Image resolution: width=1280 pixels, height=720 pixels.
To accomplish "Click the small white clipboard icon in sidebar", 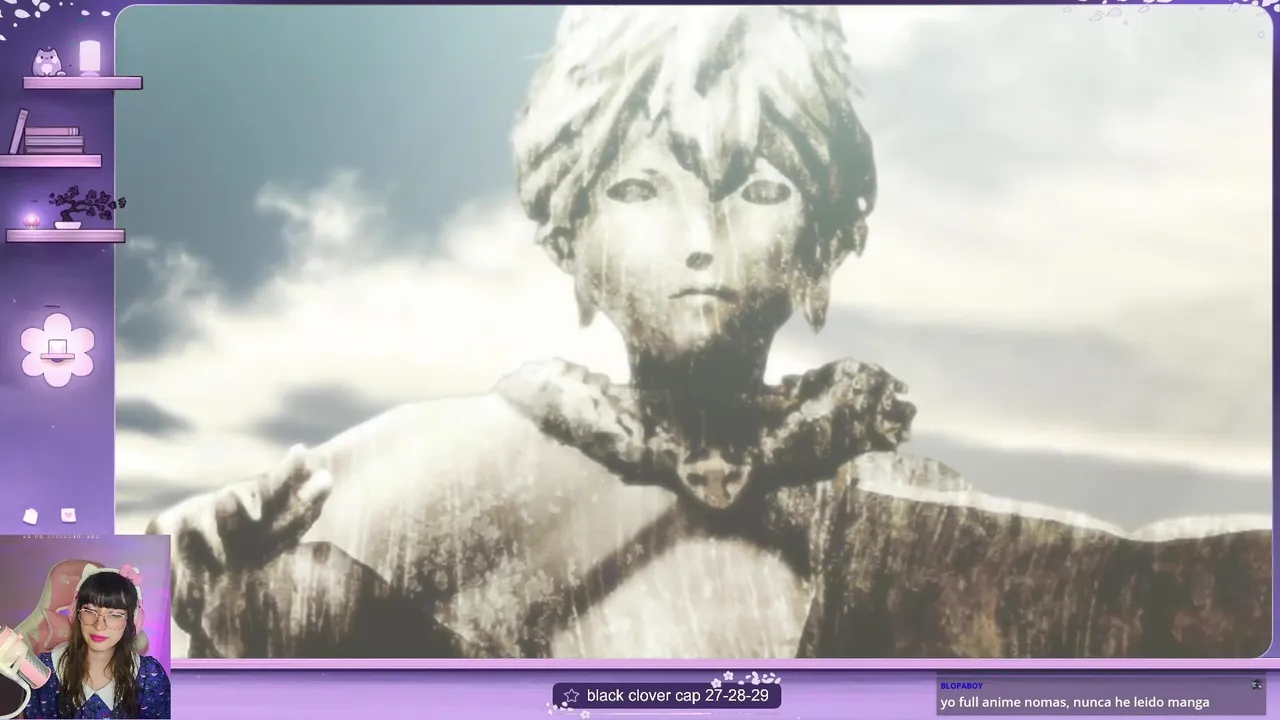I will [31, 515].
